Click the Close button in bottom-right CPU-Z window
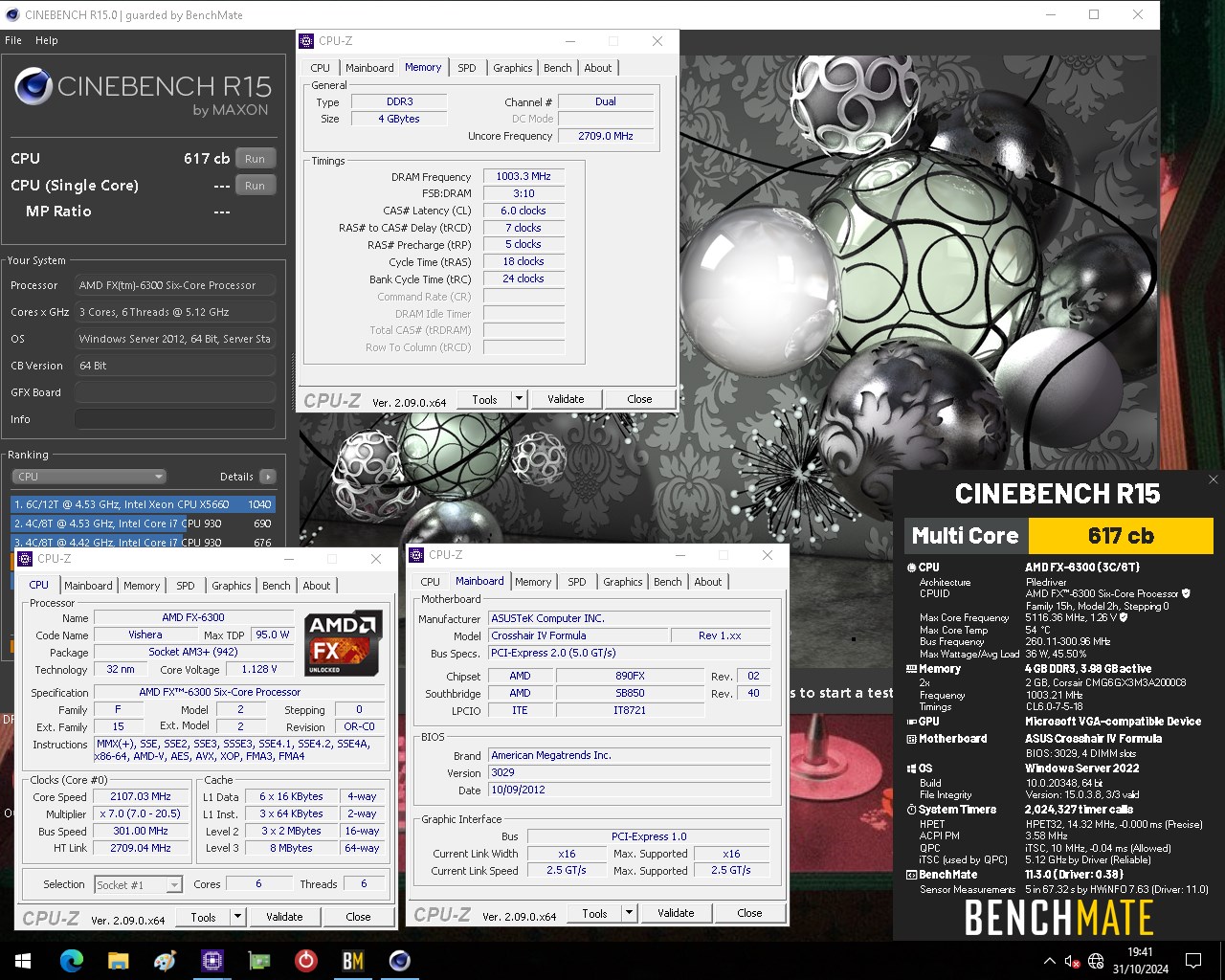Image resolution: width=1225 pixels, height=980 pixels. tap(749, 914)
